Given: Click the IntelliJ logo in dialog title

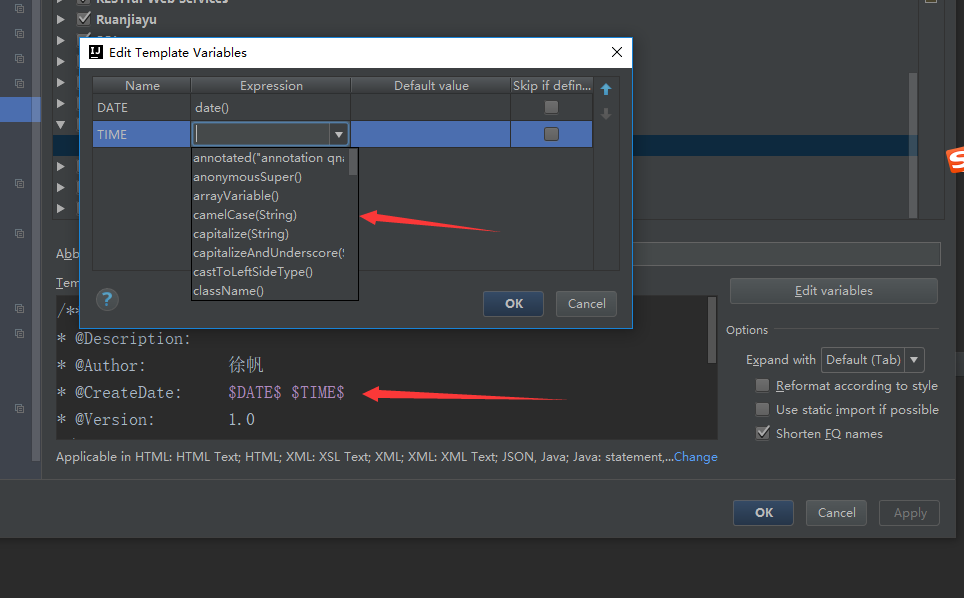Looking at the screenshot, I should pos(96,52).
